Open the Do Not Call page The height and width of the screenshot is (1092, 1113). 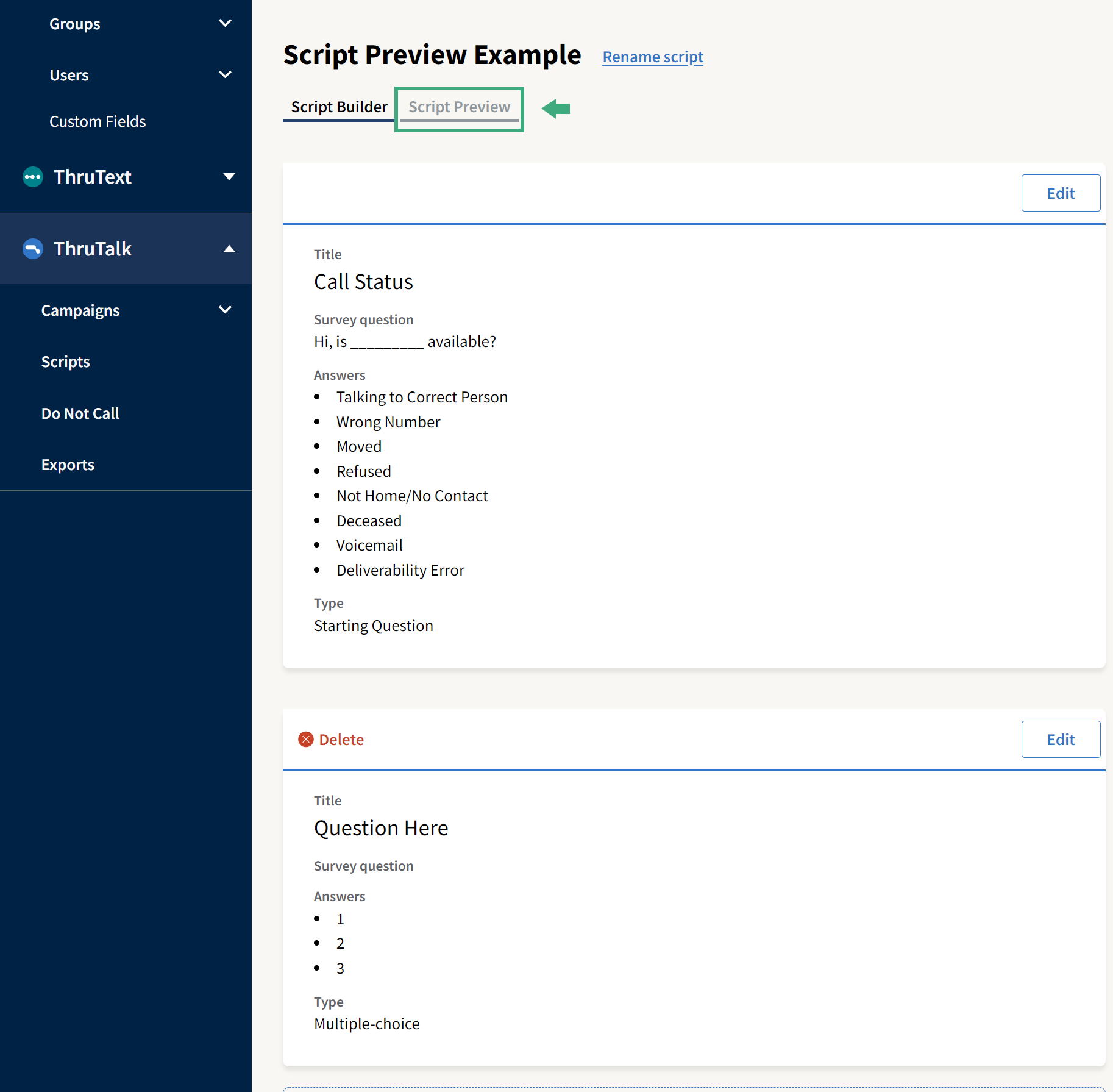pyautogui.click(x=80, y=413)
